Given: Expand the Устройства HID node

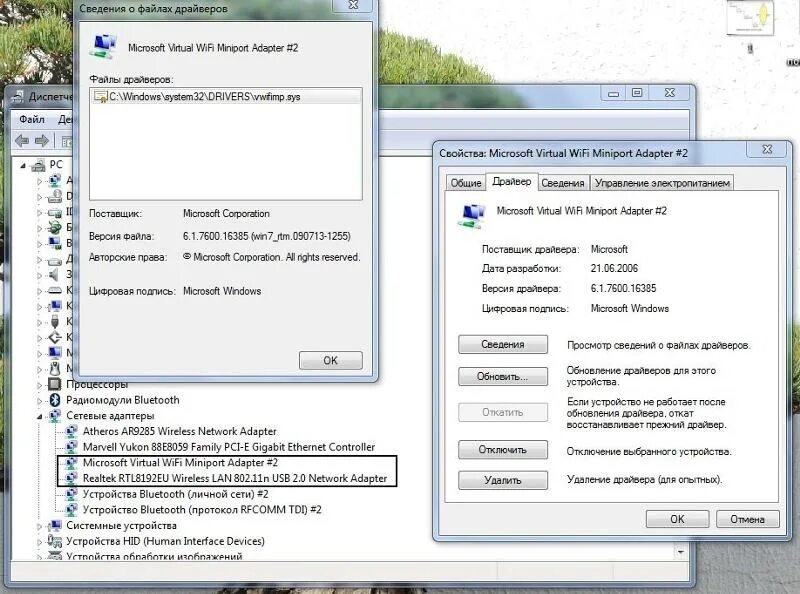Looking at the screenshot, I should click(x=39, y=542).
